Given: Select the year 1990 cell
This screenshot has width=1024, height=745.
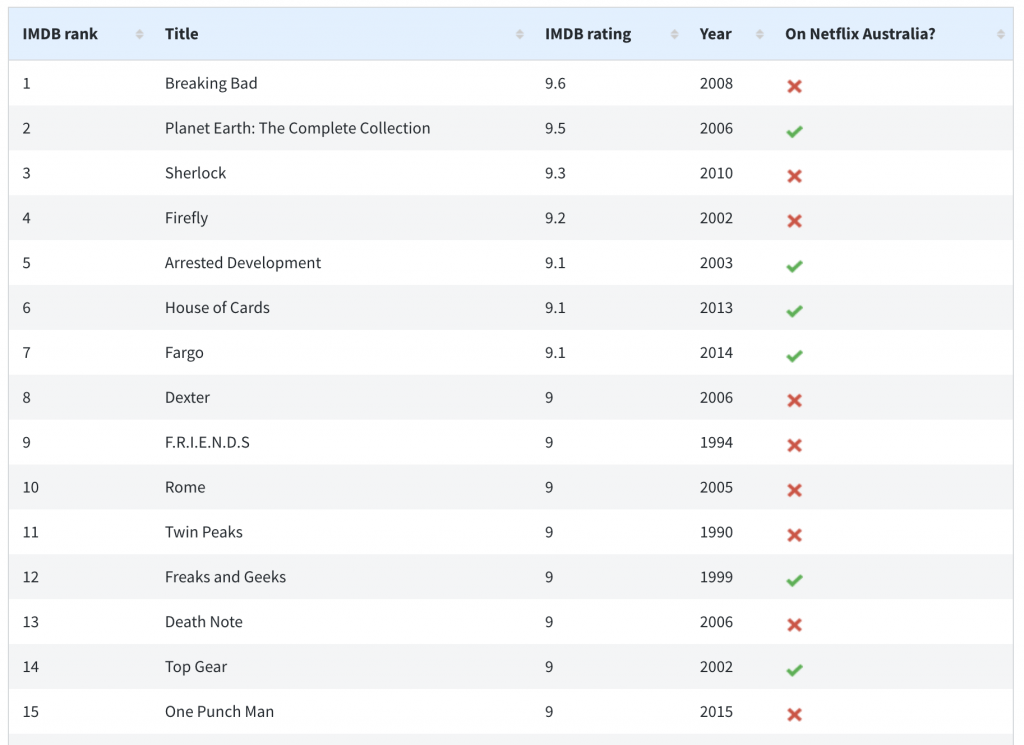Looking at the screenshot, I should coord(716,532).
